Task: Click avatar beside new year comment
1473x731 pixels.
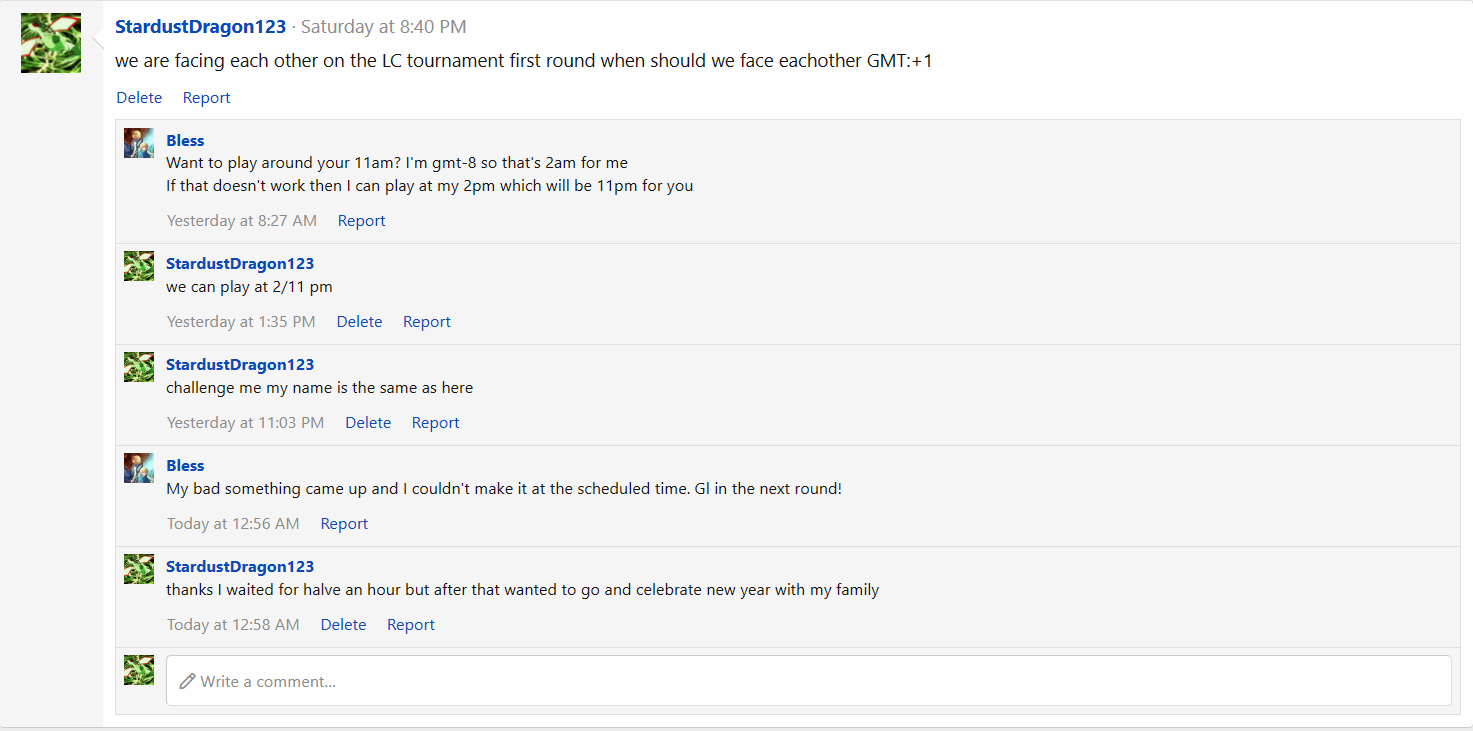Action: coord(139,569)
